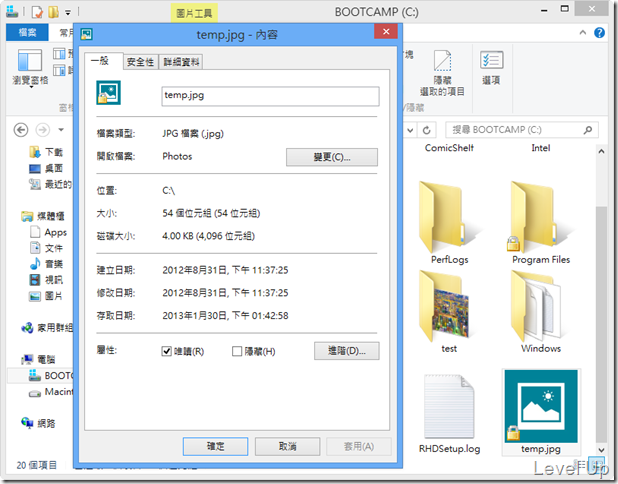Viewport: 618px width, 484px height.
Task: Click the drive icon in Explorer title bar
Action: pyautogui.click(x=12, y=12)
